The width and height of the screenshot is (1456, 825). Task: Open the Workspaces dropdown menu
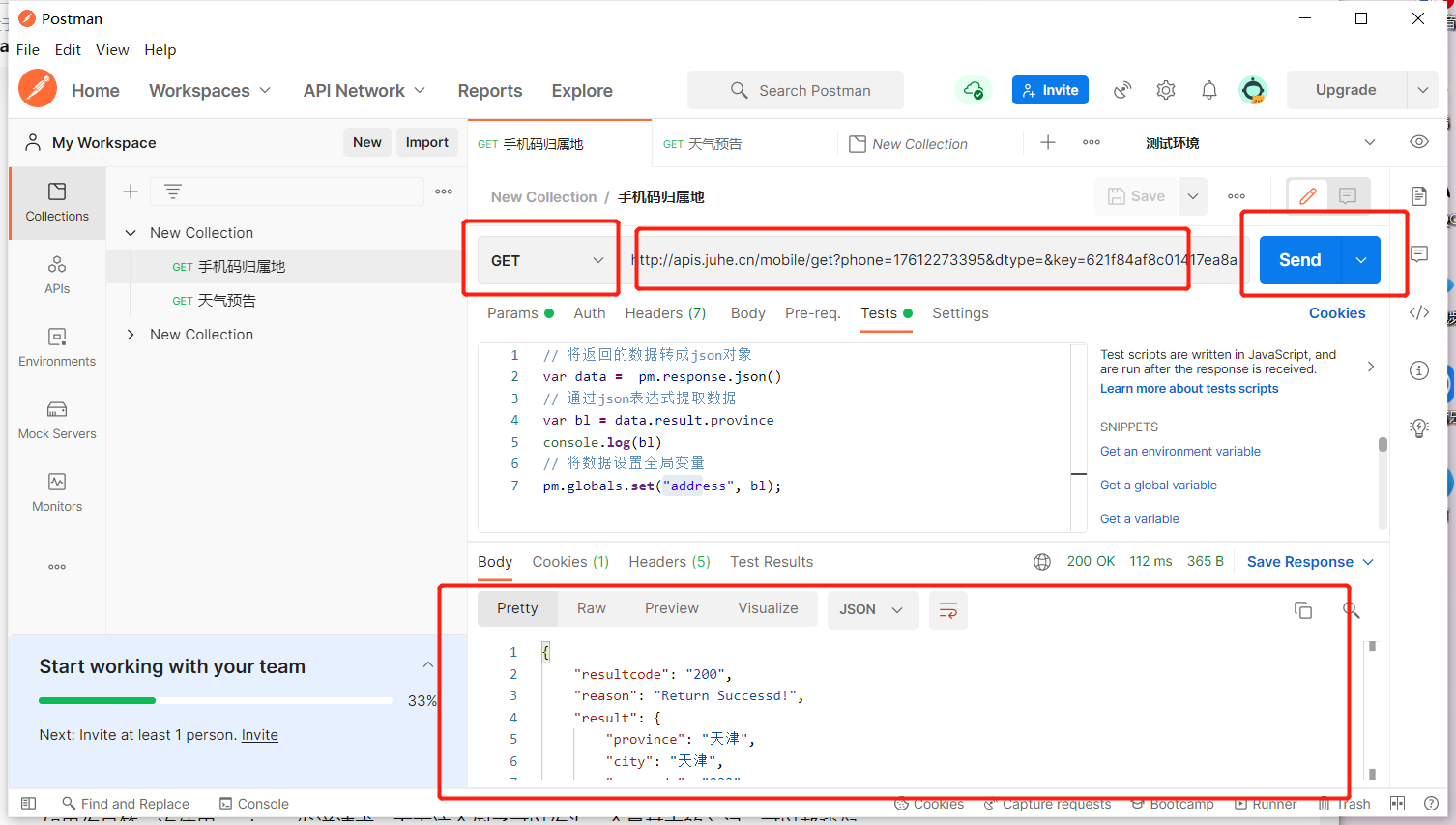(210, 90)
